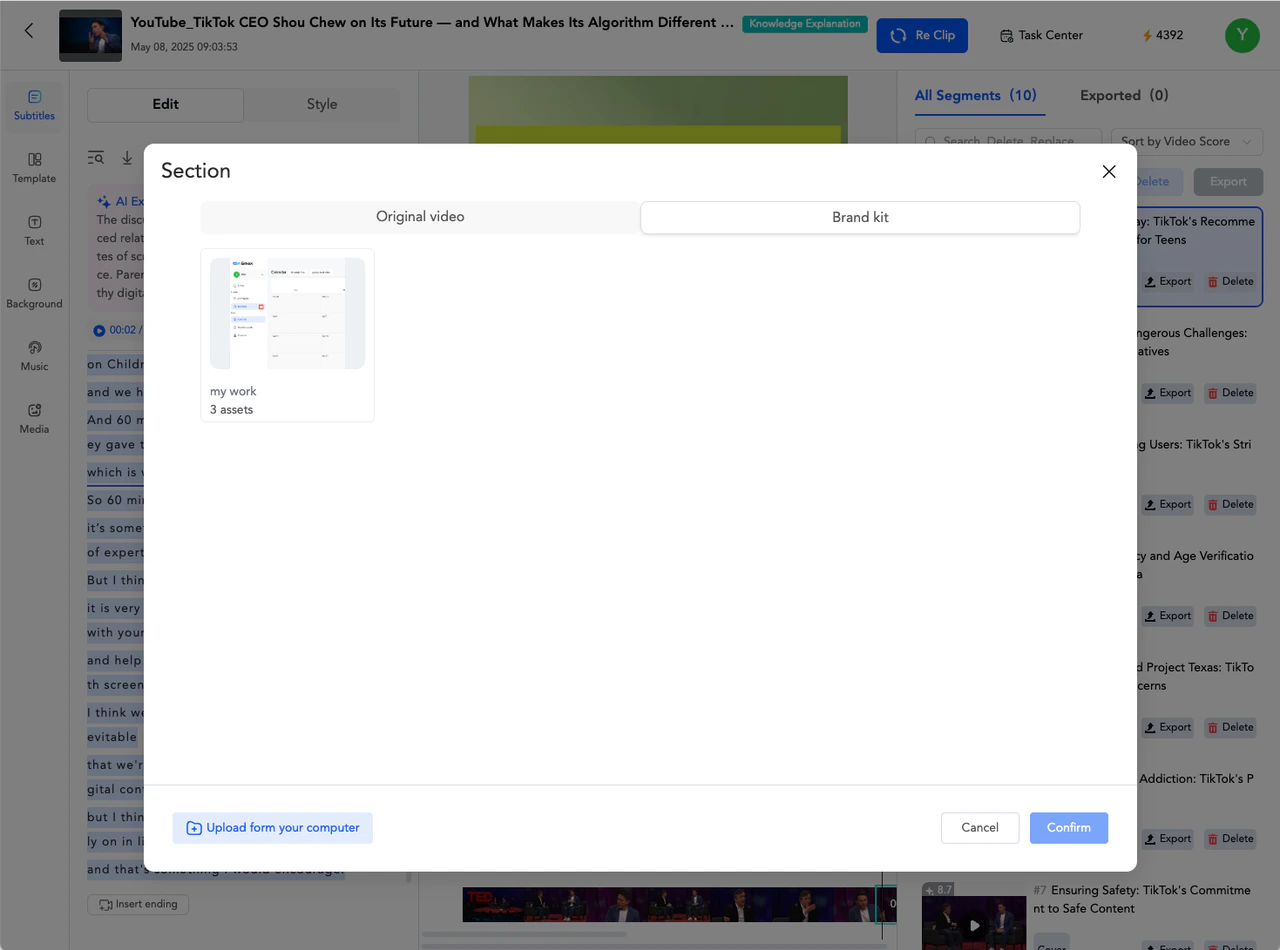Image resolution: width=1280 pixels, height=950 pixels.
Task: Click the subtitle search list icon
Action: [x=96, y=158]
